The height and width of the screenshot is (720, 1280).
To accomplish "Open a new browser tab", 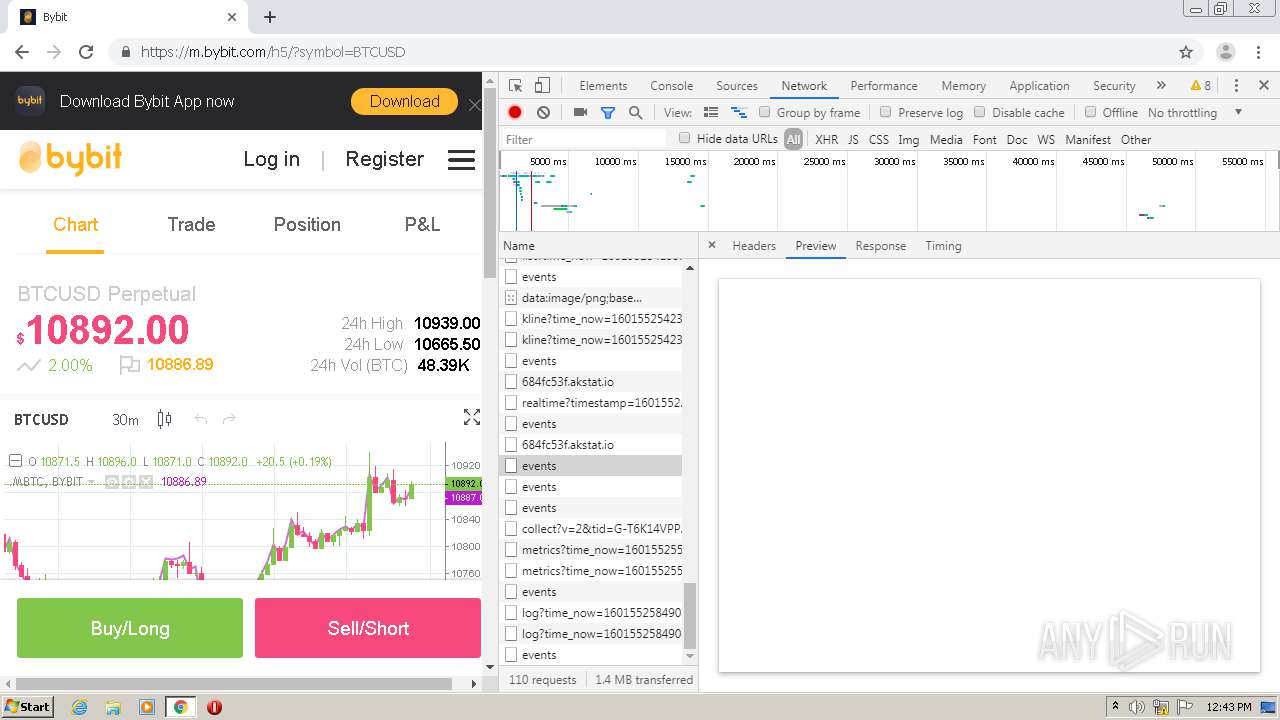I will (x=270, y=17).
